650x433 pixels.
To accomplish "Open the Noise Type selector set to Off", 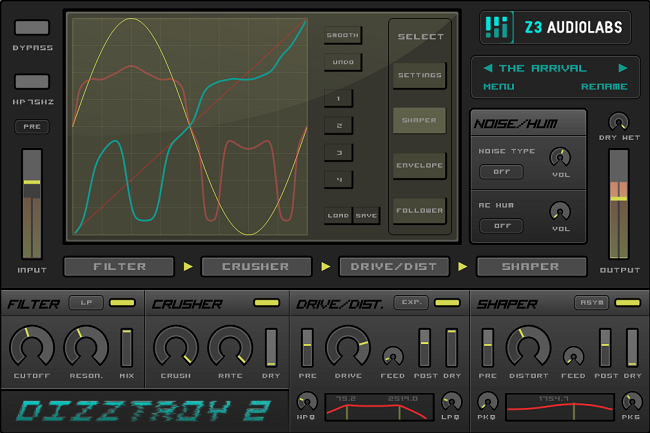I will pyautogui.click(x=501, y=171).
